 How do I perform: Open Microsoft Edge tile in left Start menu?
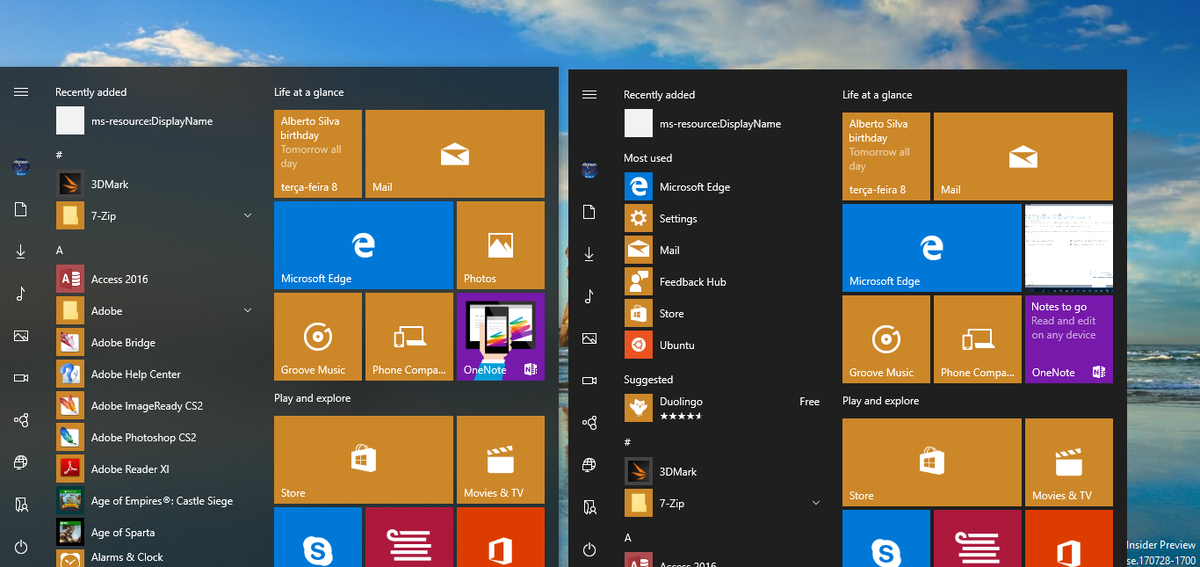point(363,245)
